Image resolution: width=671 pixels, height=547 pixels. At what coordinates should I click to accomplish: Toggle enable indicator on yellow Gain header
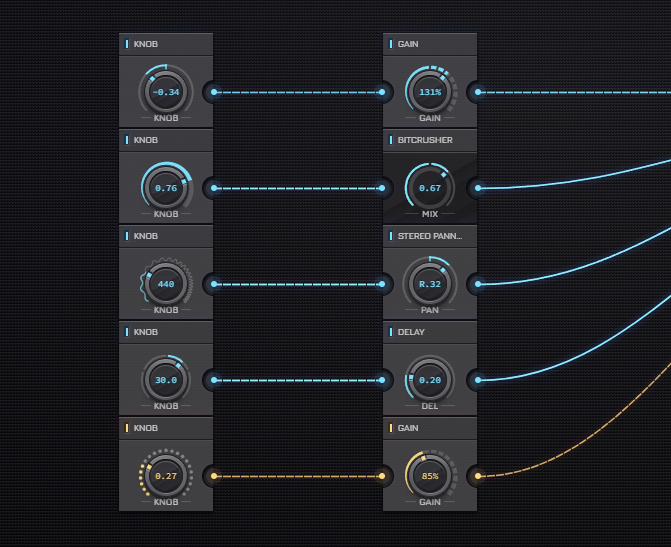(391, 428)
